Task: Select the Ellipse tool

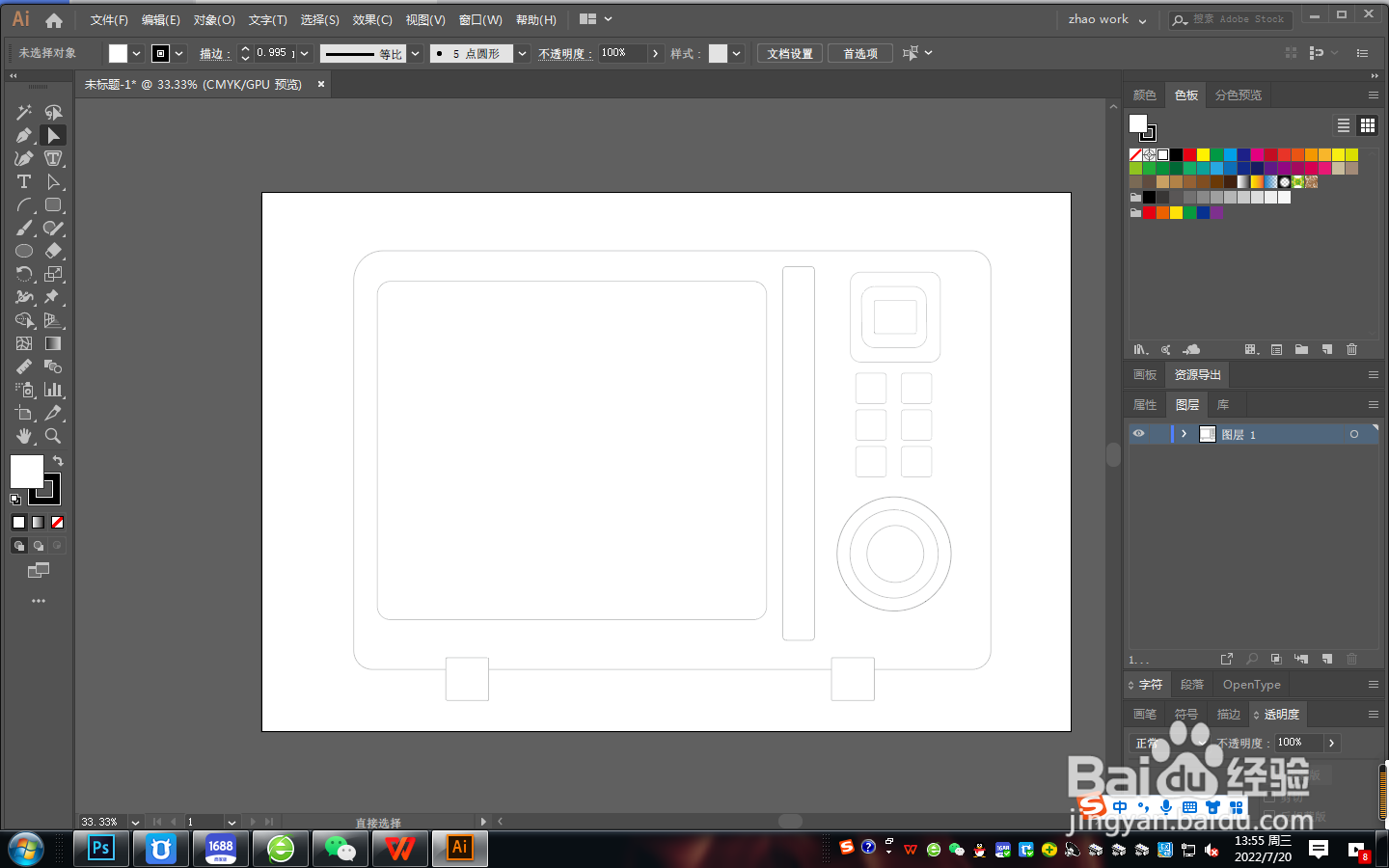Action: (x=24, y=252)
